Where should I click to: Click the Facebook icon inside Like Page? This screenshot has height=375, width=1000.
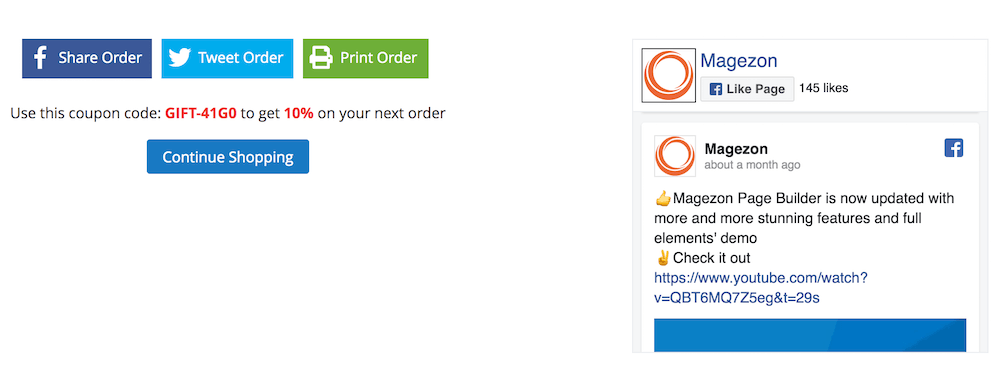click(716, 89)
